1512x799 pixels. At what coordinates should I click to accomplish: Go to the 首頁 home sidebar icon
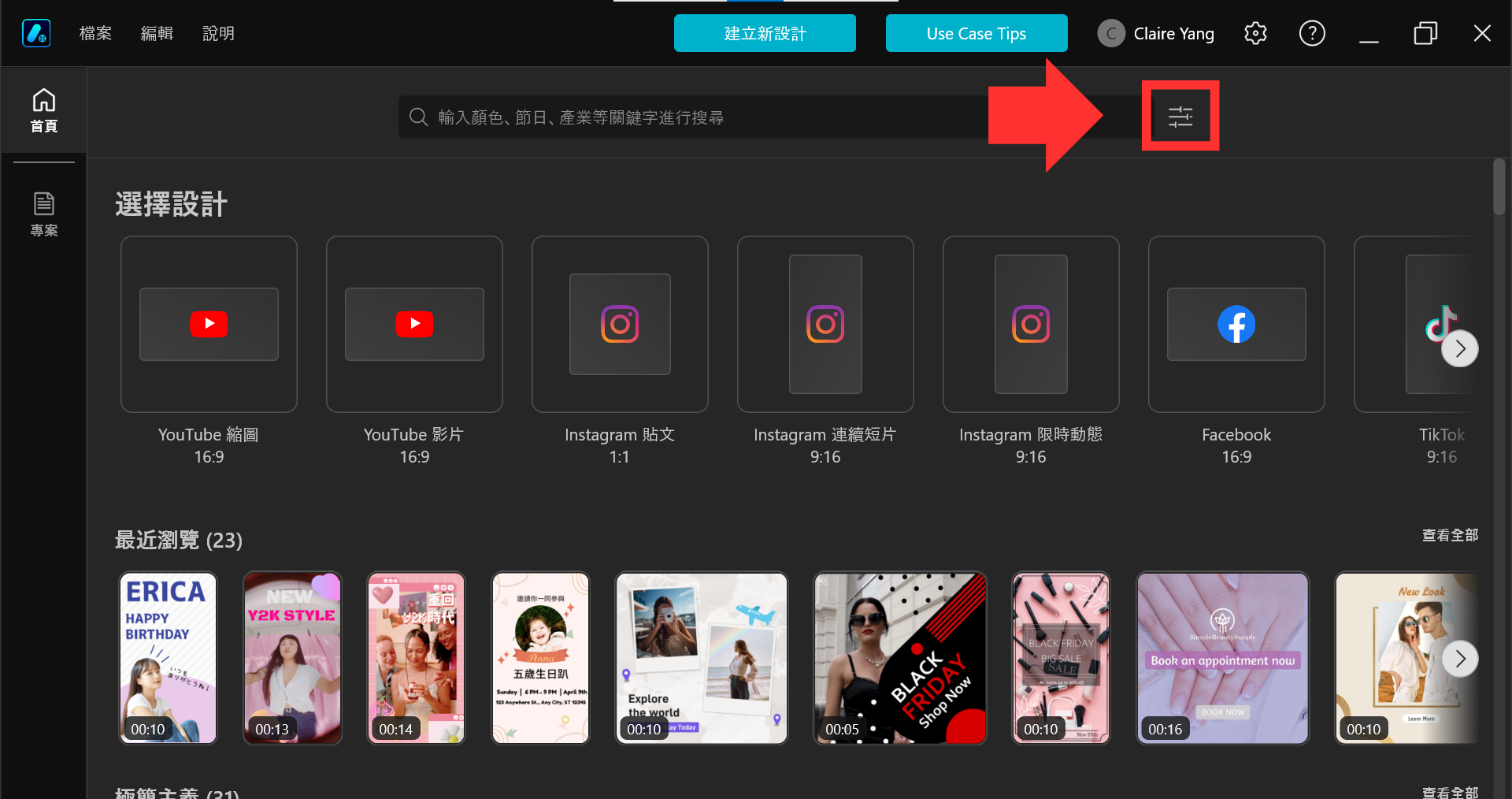(x=44, y=110)
